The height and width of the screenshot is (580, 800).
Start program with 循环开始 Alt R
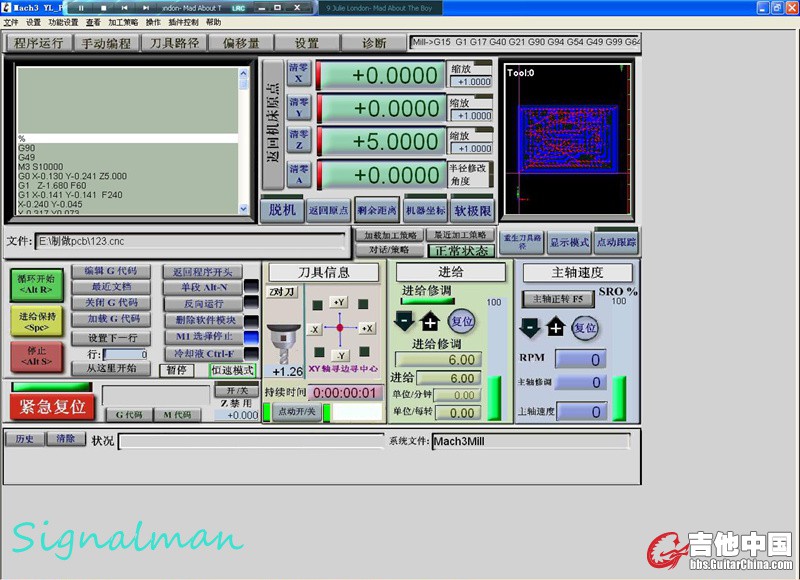point(36,285)
